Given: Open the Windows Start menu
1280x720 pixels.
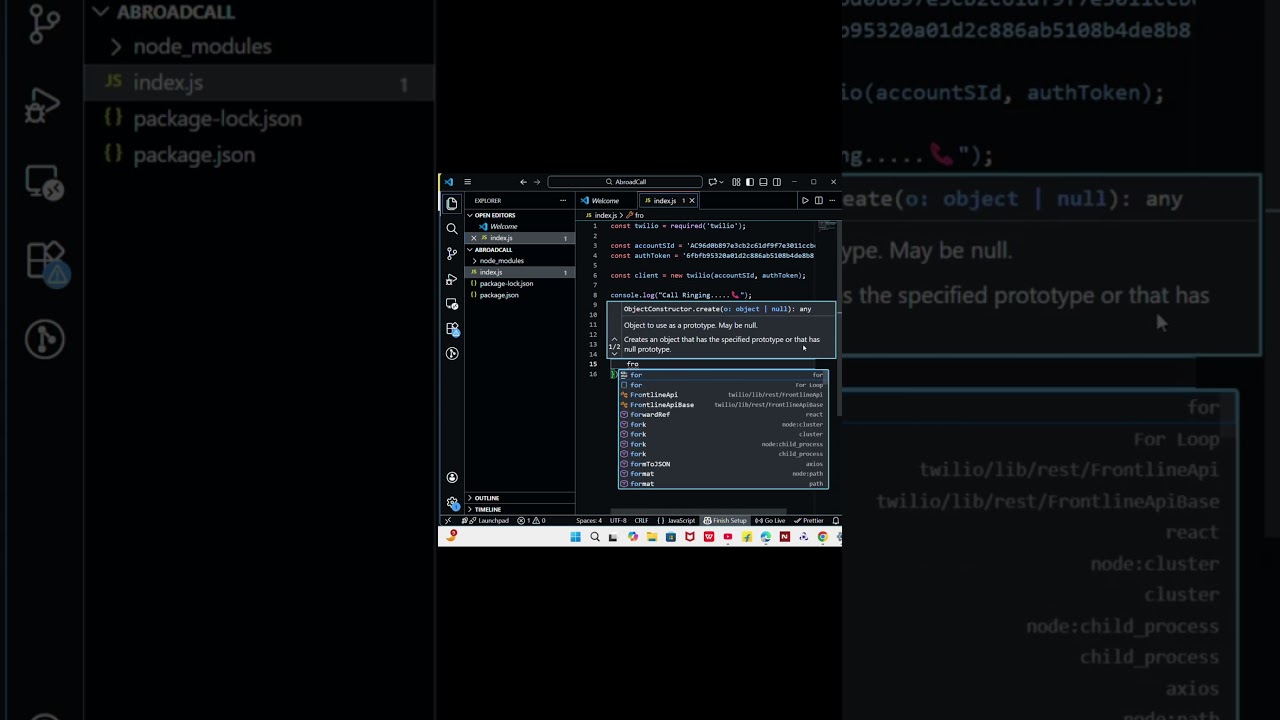Looking at the screenshot, I should pos(575,537).
